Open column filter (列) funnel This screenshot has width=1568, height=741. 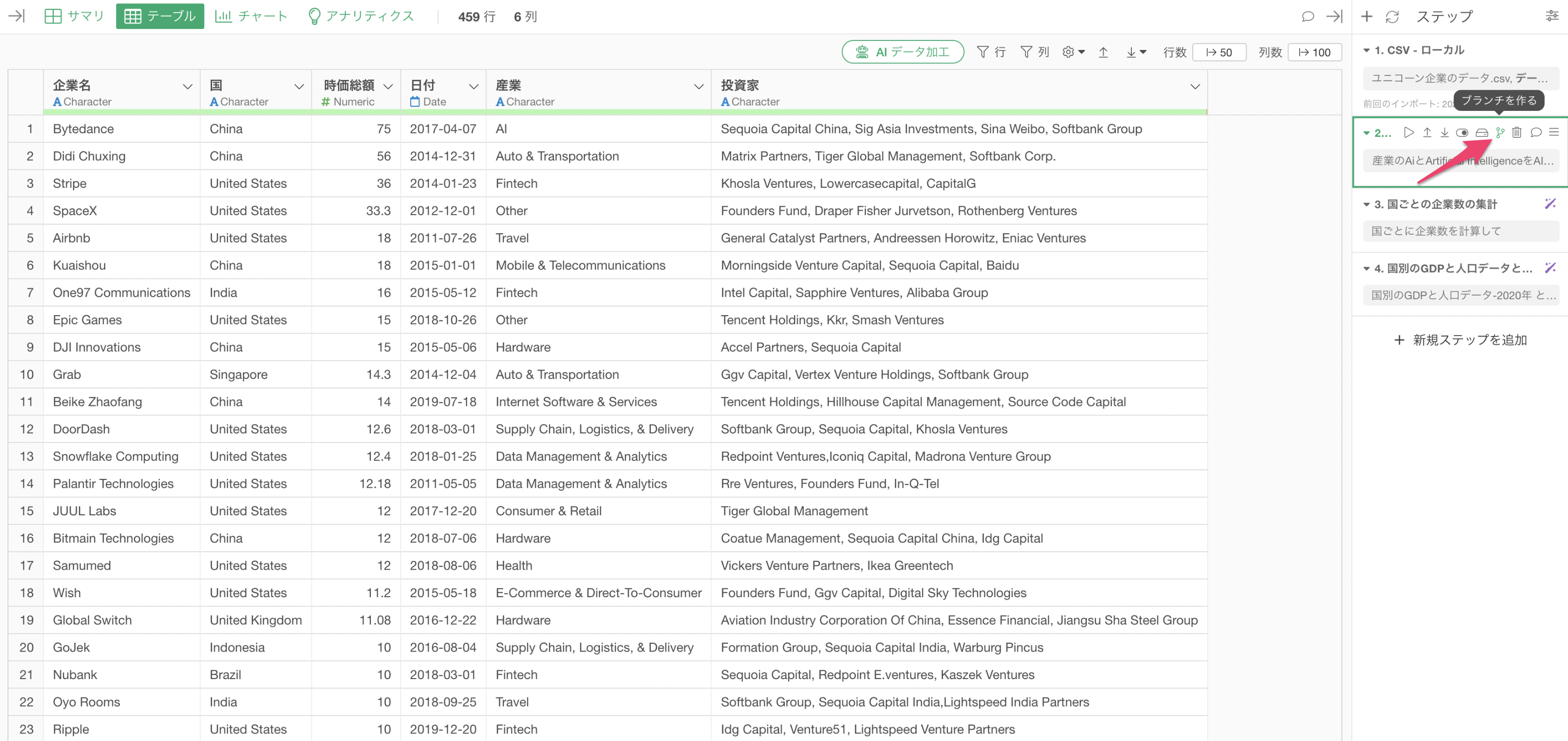click(1034, 52)
